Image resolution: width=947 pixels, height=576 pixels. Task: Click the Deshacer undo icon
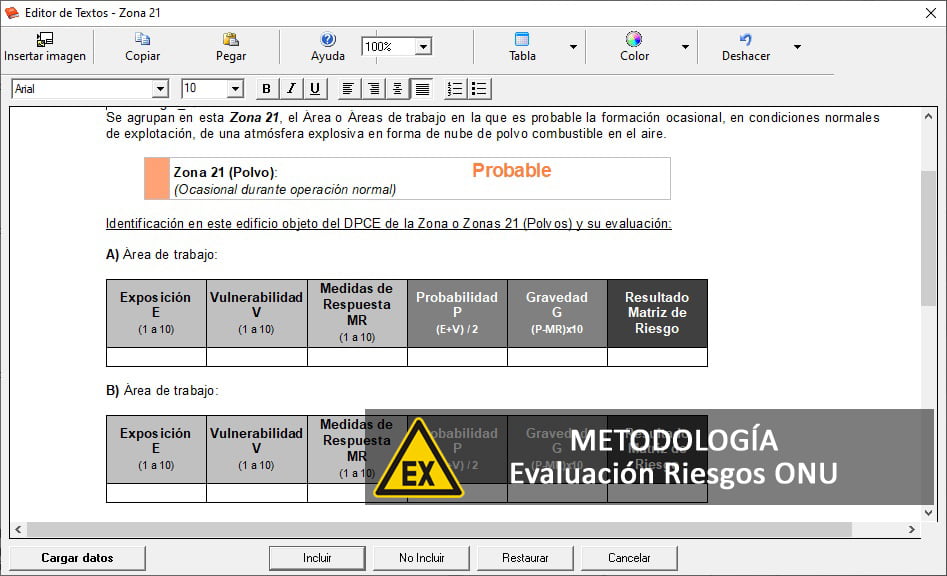pyautogui.click(x=746, y=40)
